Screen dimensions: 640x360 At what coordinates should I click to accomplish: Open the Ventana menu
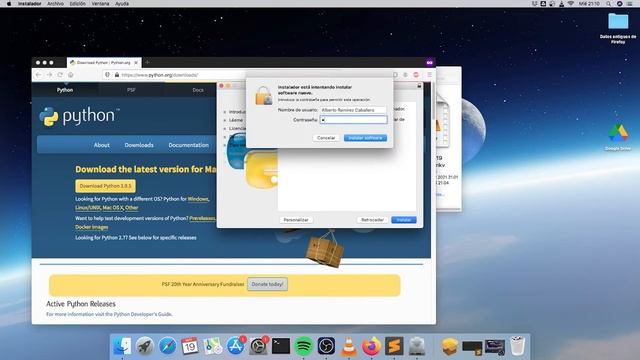tap(100, 4)
